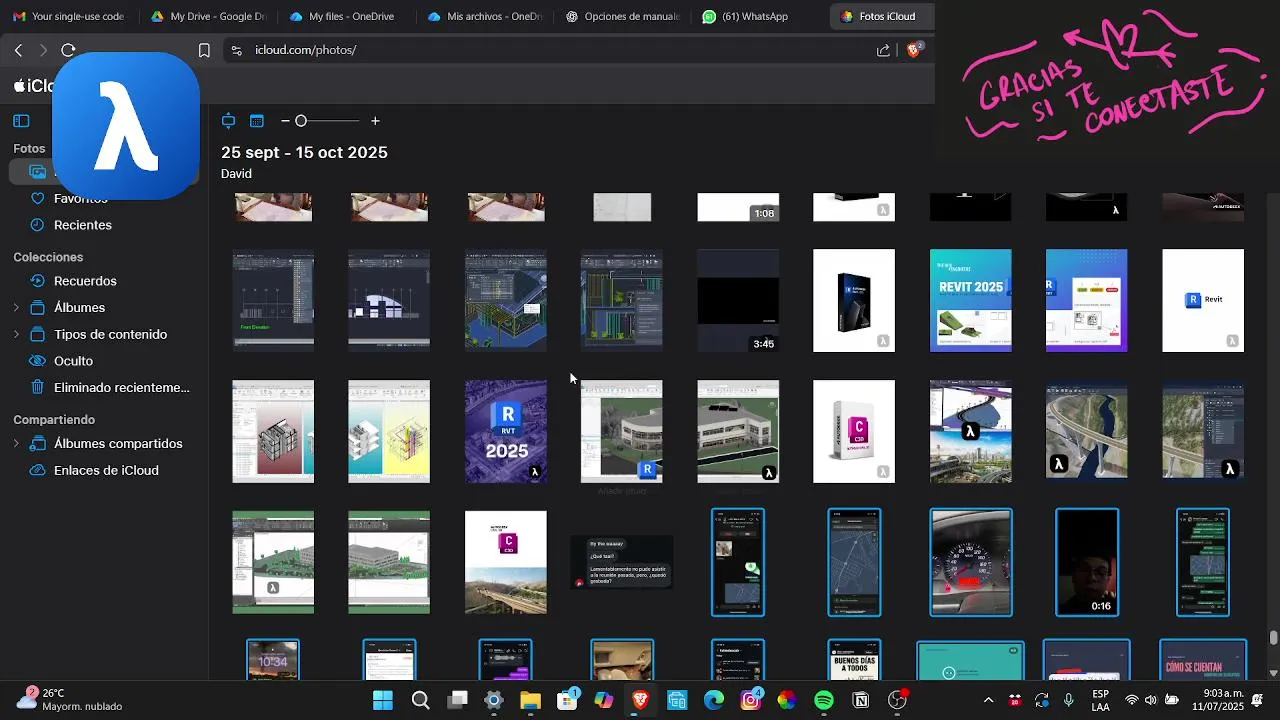Switch to Opciones de manuales tab
The height and width of the screenshot is (720, 1280).
[622, 16]
